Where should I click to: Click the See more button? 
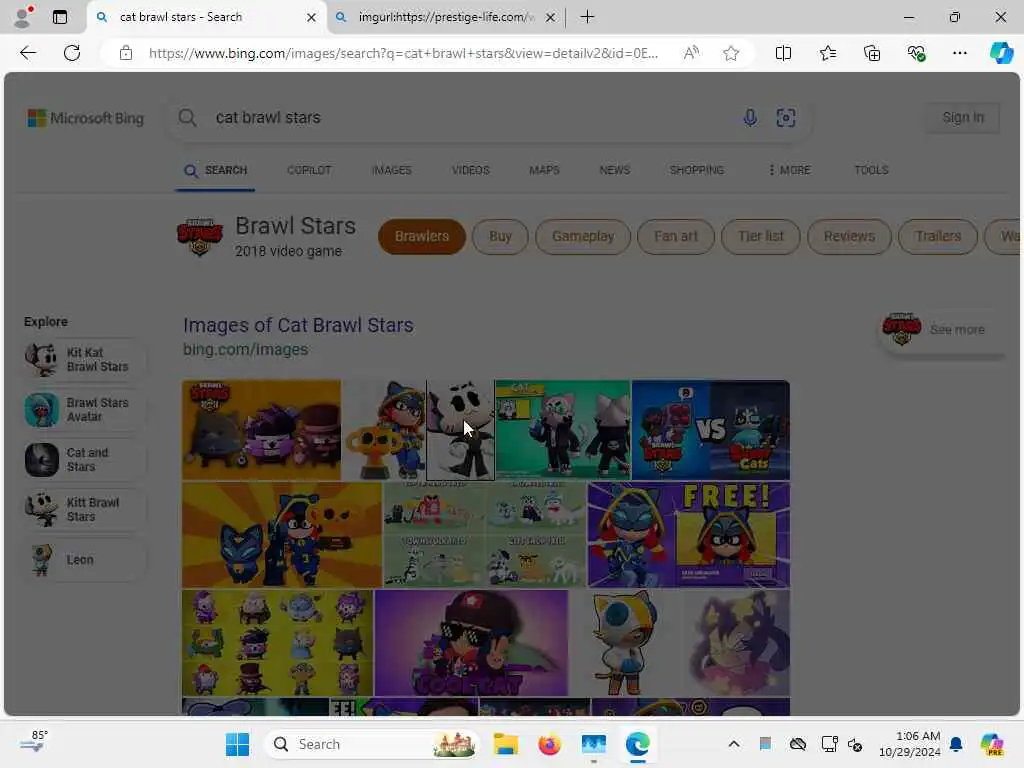(940, 330)
